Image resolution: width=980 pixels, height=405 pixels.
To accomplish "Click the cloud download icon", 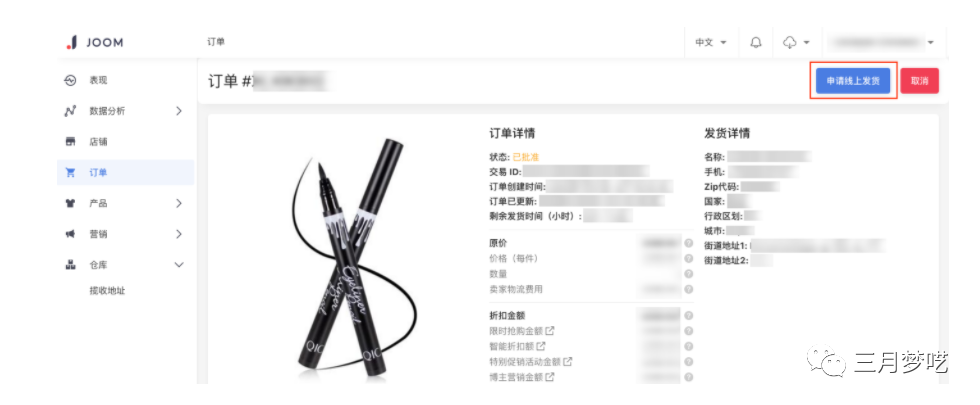I will (x=789, y=42).
